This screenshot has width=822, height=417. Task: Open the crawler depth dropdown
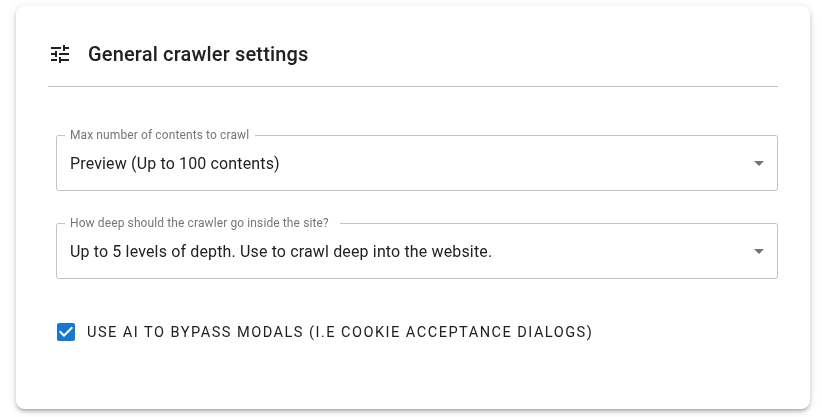coord(417,251)
